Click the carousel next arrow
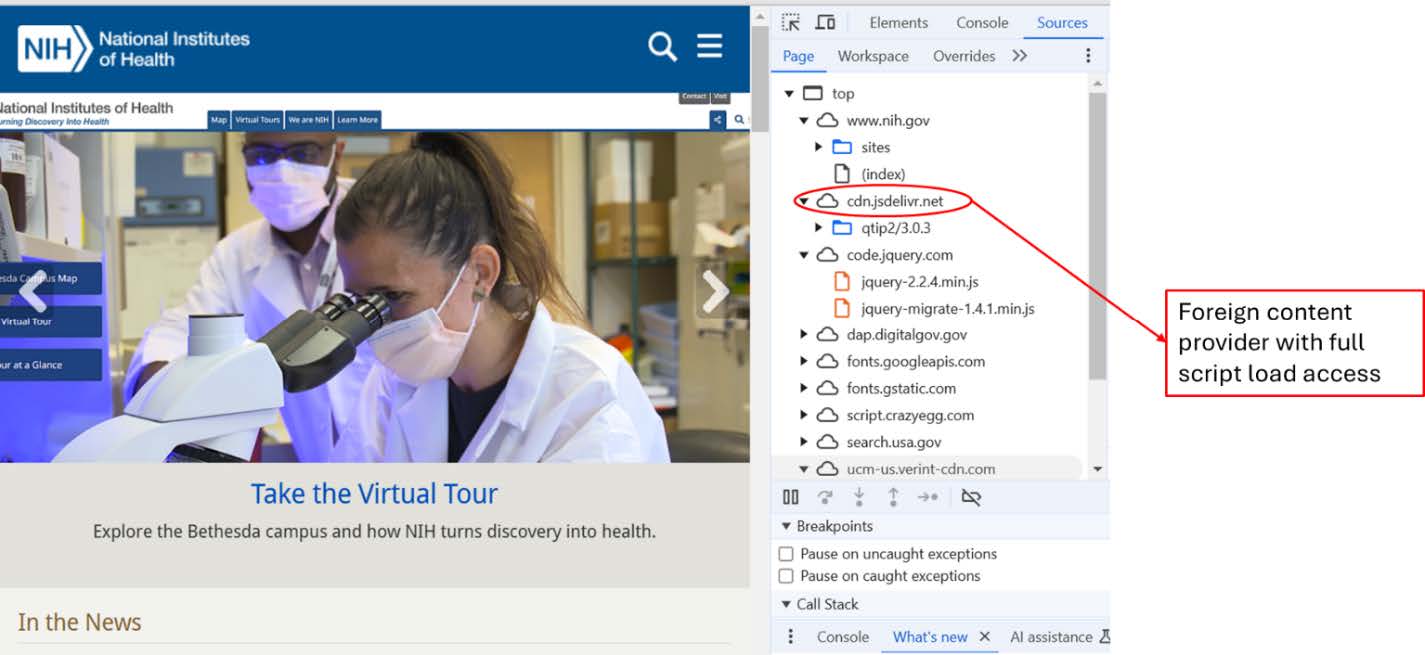 [x=715, y=292]
